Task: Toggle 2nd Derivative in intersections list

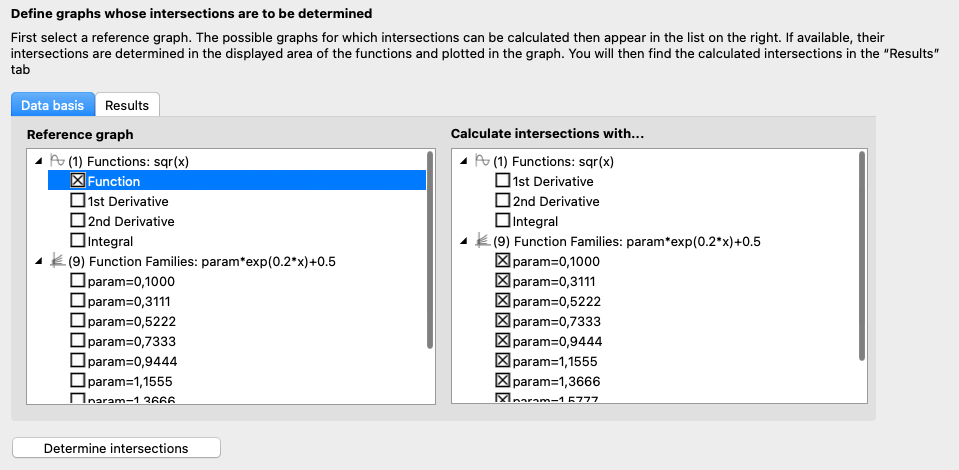Action: click(503, 201)
